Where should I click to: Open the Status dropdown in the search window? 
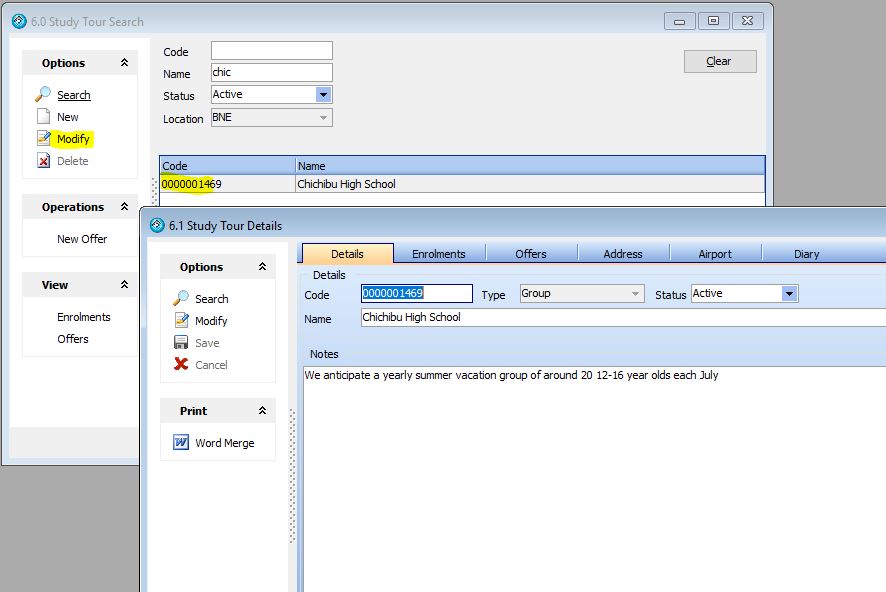pyautogui.click(x=323, y=95)
